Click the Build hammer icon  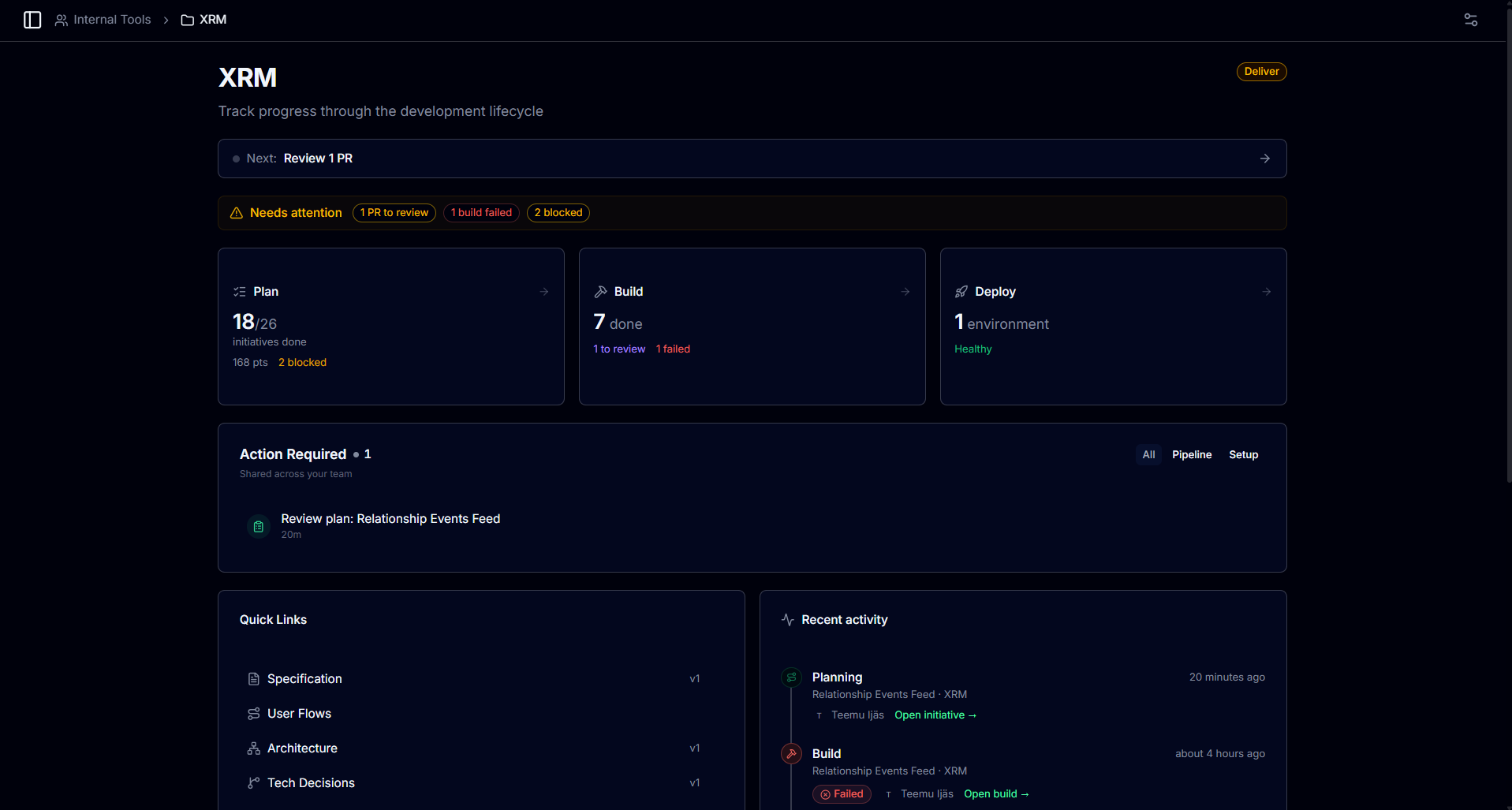tap(601, 292)
